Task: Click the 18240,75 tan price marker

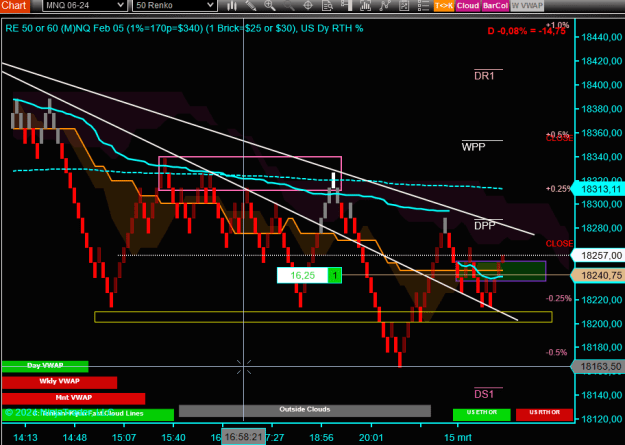Action: point(598,275)
